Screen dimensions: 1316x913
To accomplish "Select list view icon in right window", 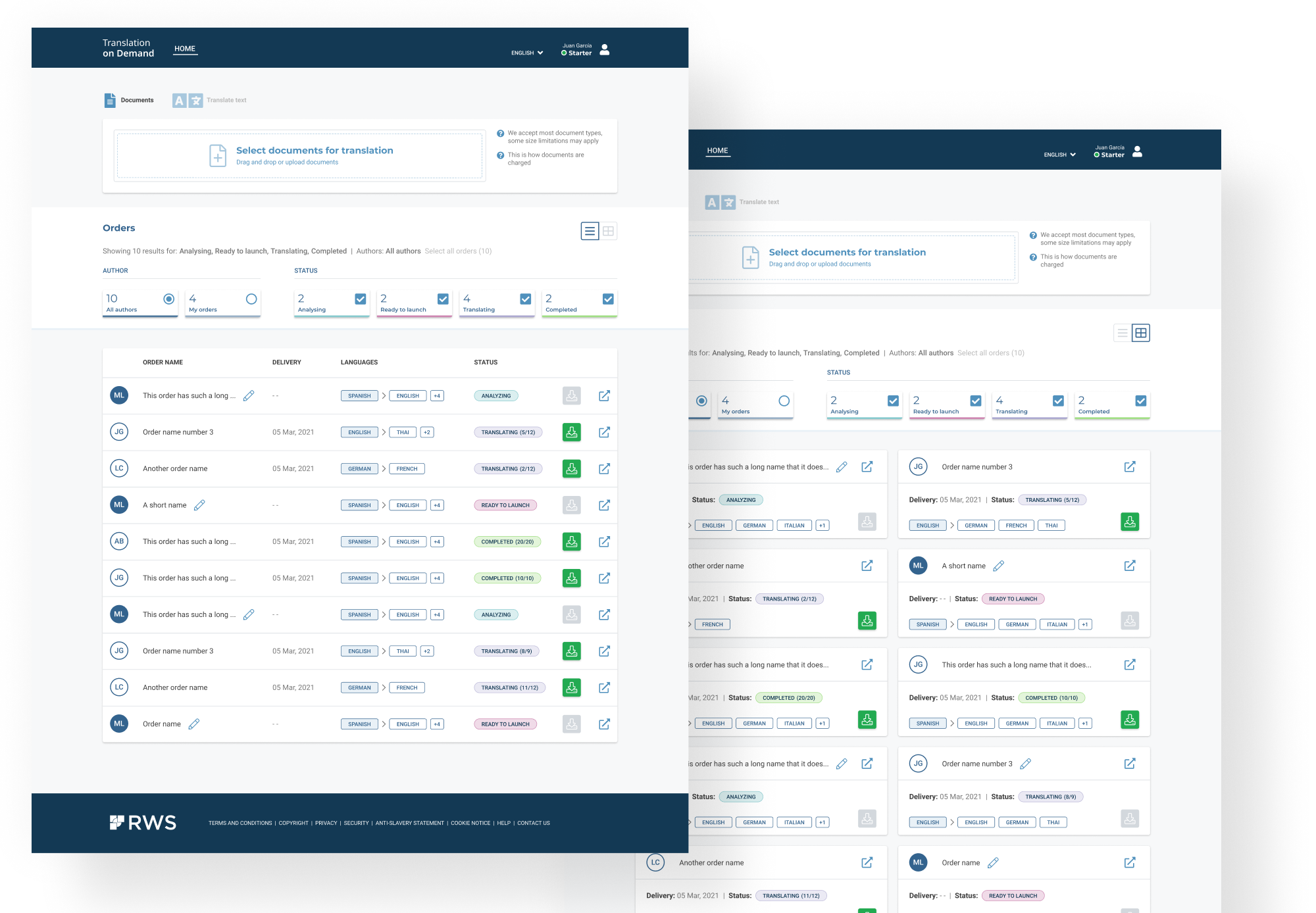I will pos(1123,333).
